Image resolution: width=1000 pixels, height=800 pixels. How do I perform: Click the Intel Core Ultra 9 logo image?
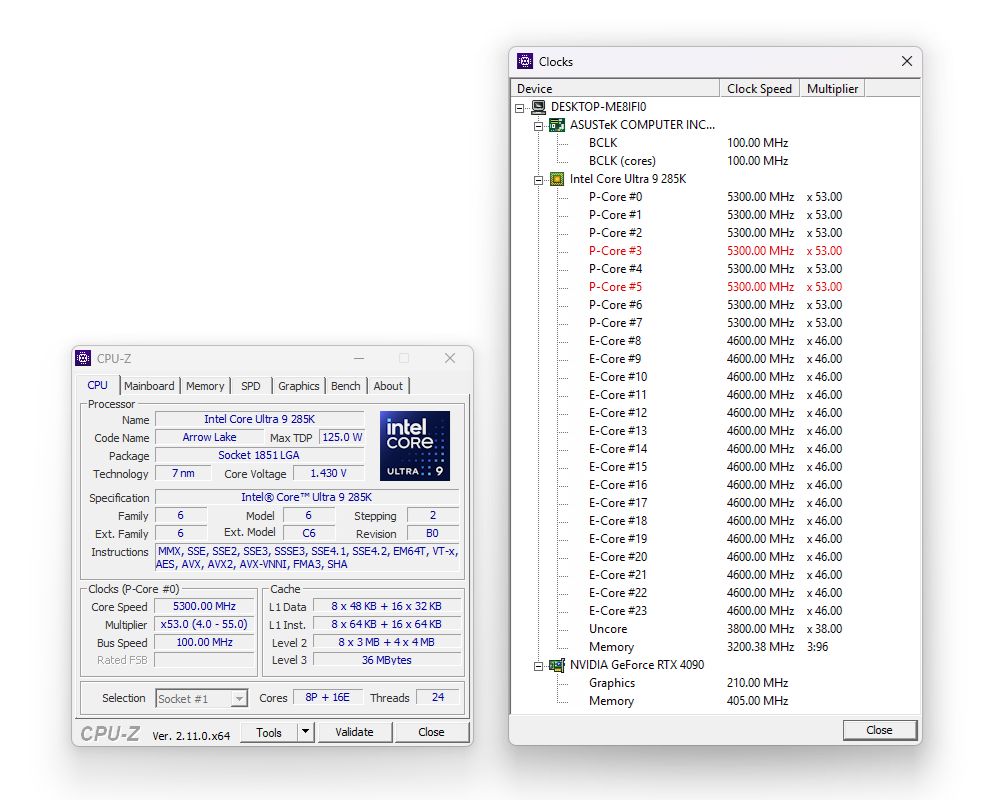click(x=415, y=445)
